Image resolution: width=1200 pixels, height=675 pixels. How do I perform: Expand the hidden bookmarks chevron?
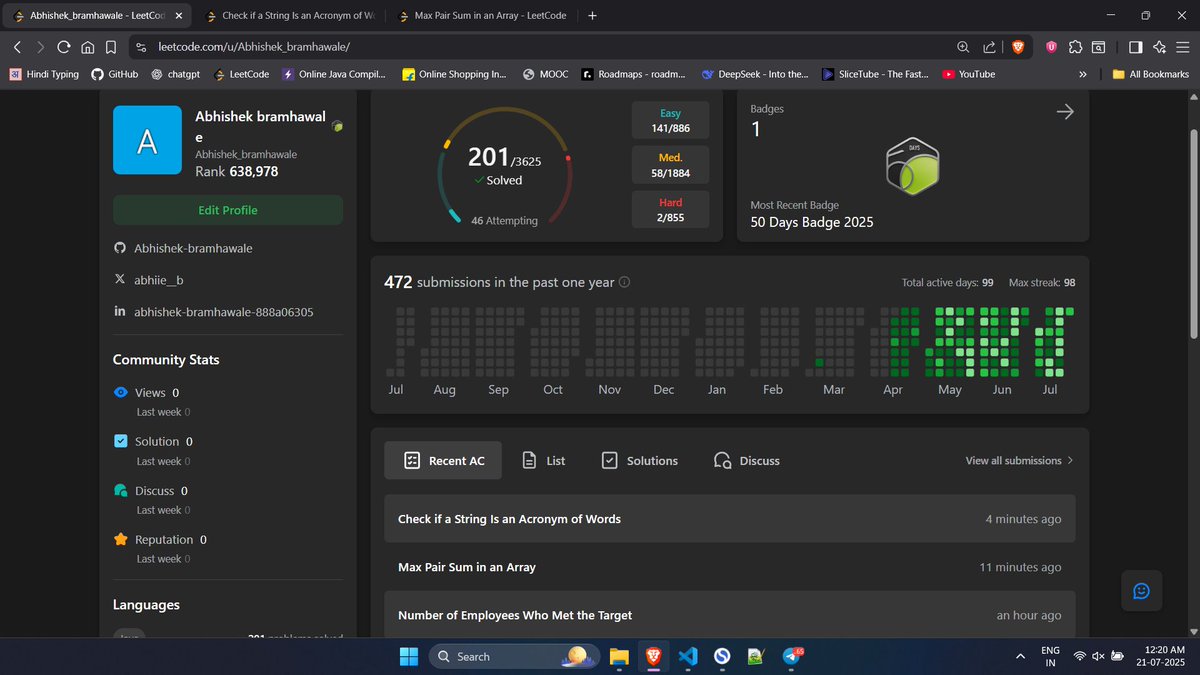click(1083, 74)
